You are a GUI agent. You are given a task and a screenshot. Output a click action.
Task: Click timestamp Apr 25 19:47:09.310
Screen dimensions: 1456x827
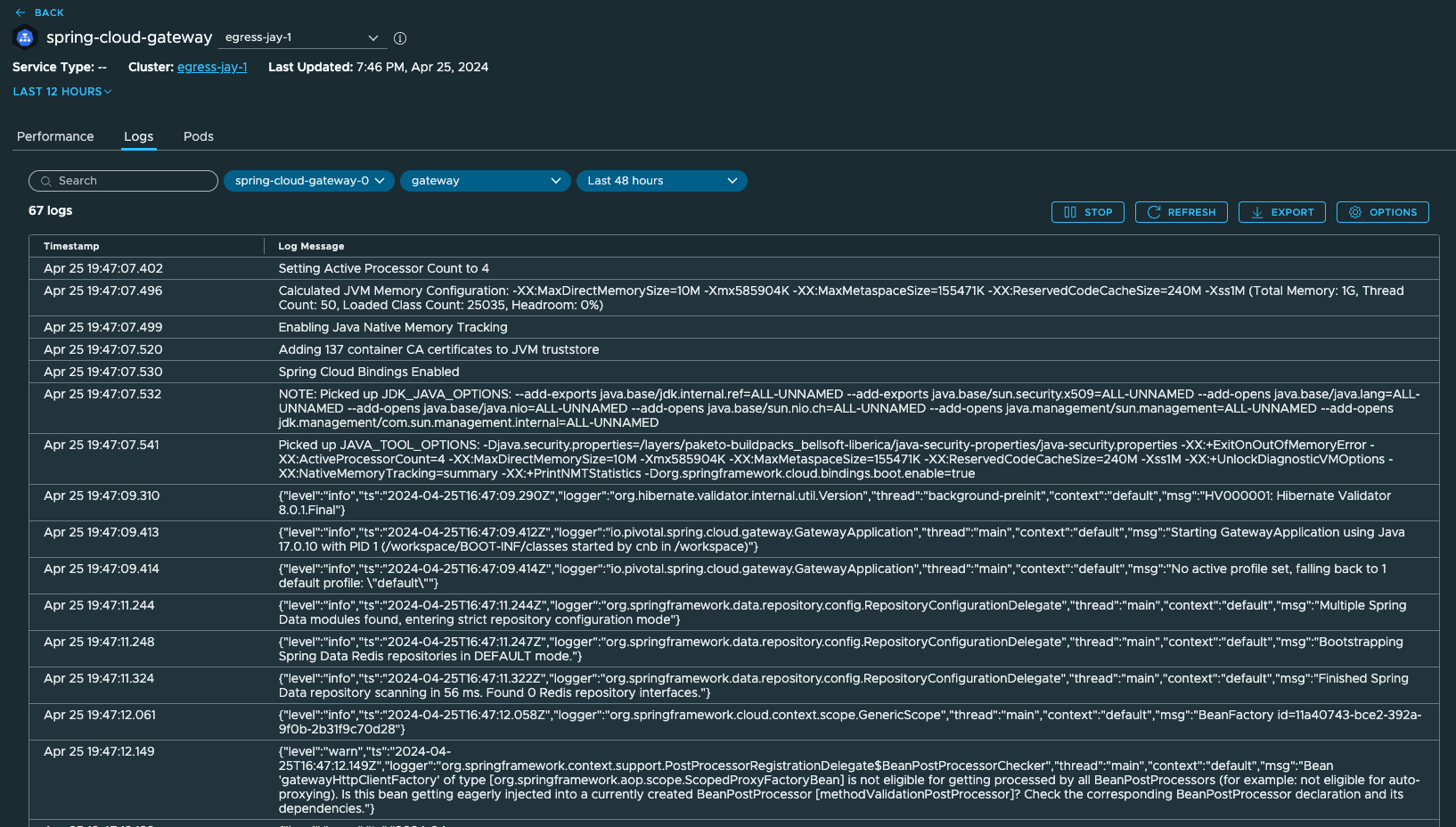coord(102,495)
